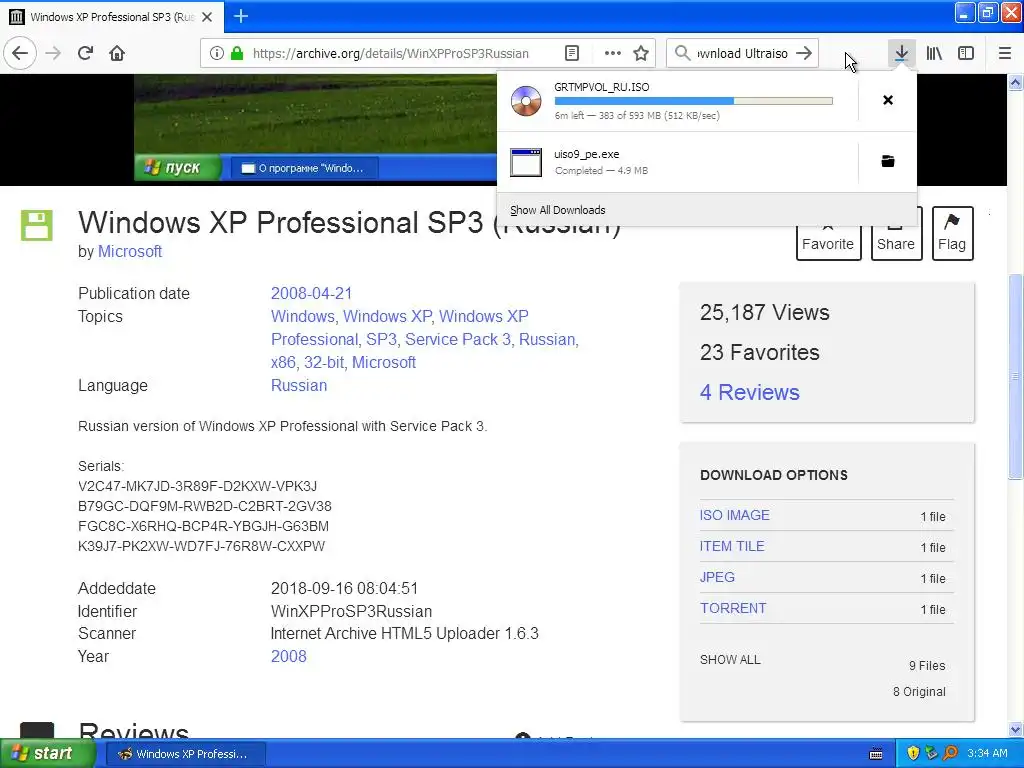Click scrollbar down arrow
The height and width of the screenshot is (768, 1024).
coord(1015,729)
